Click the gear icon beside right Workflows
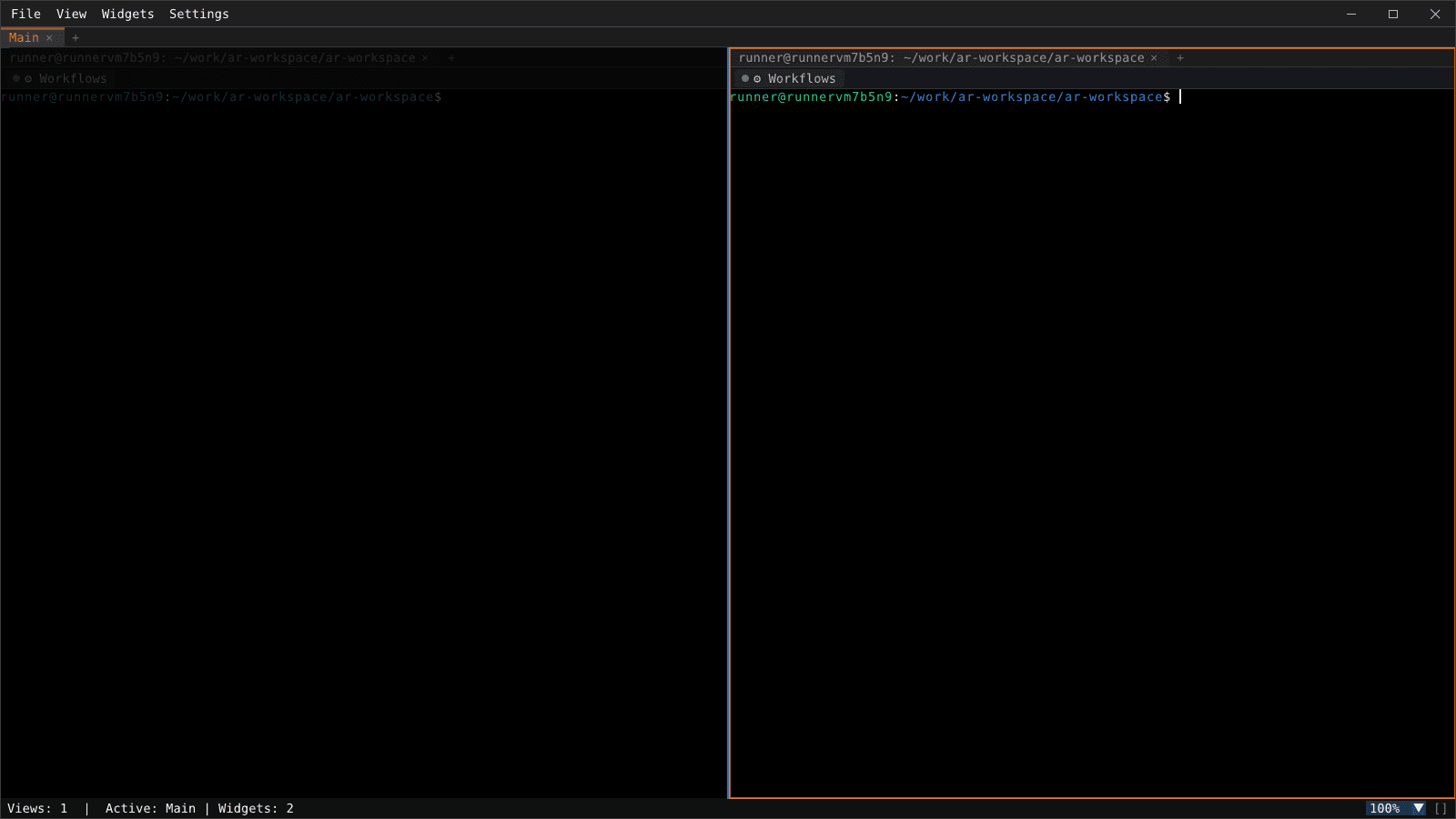This screenshot has height=819, width=1456. (x=757, y=79)
